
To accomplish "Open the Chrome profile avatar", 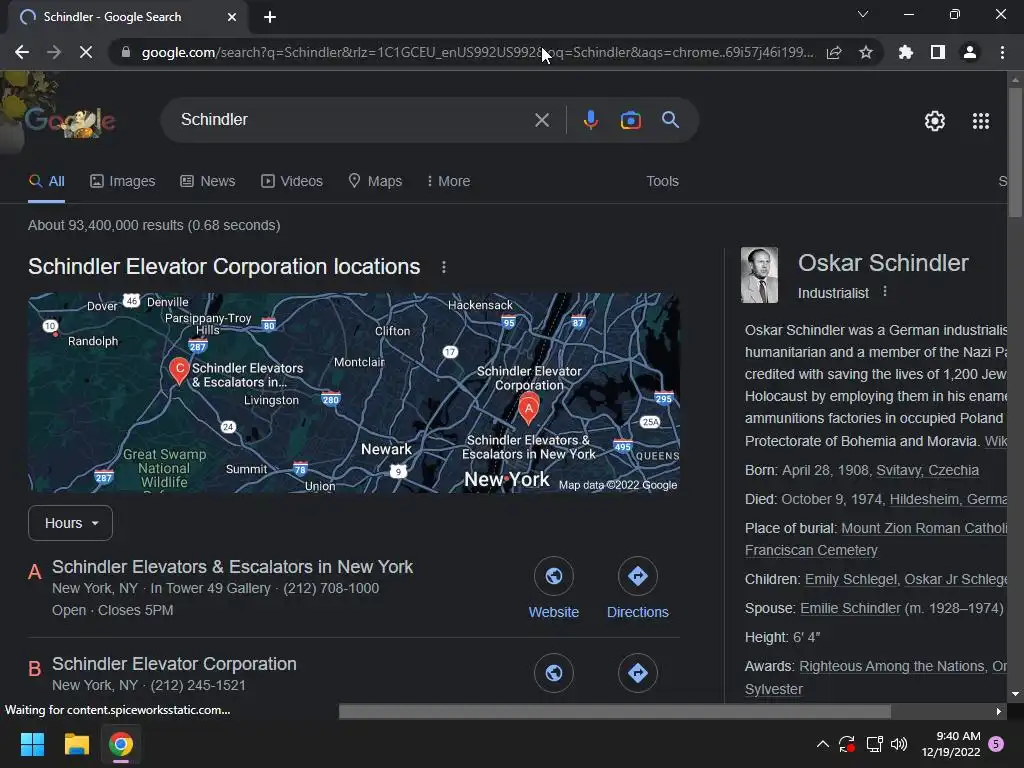I will 970,52.
